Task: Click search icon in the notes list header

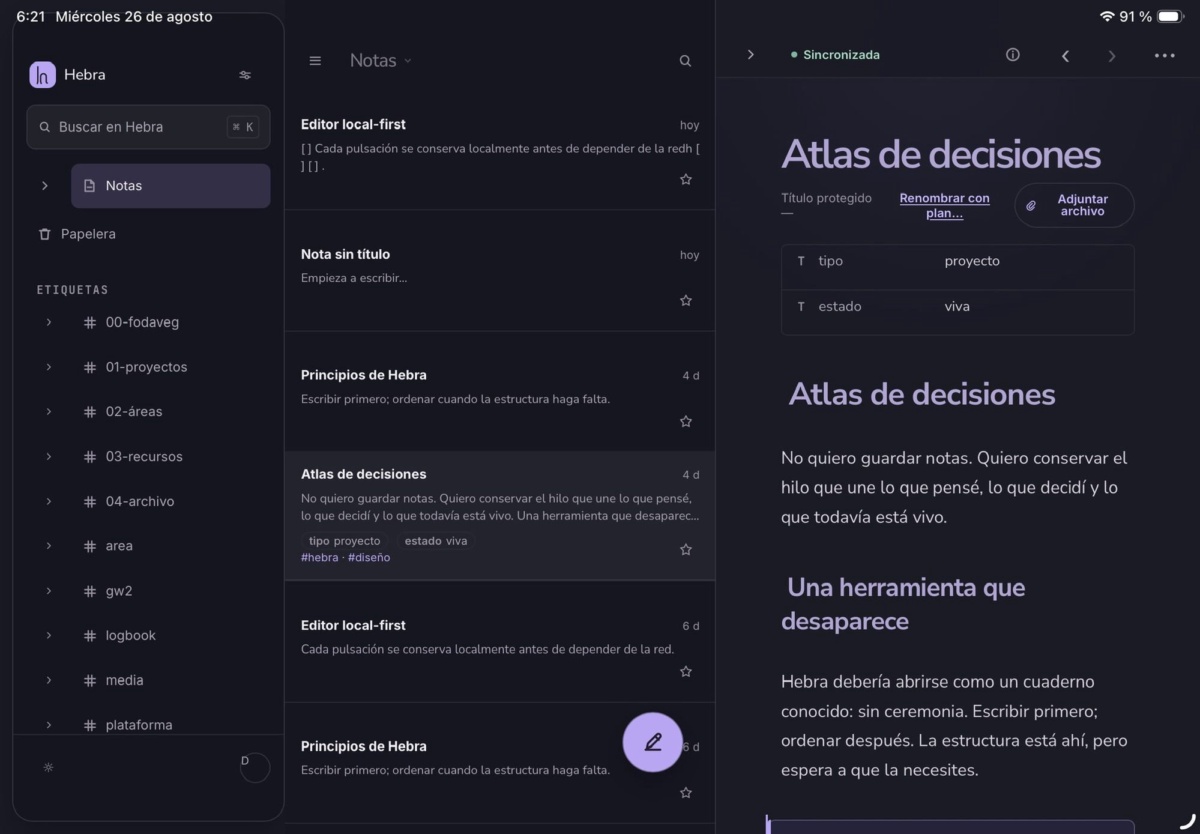Action: click(x=685, y=61)
